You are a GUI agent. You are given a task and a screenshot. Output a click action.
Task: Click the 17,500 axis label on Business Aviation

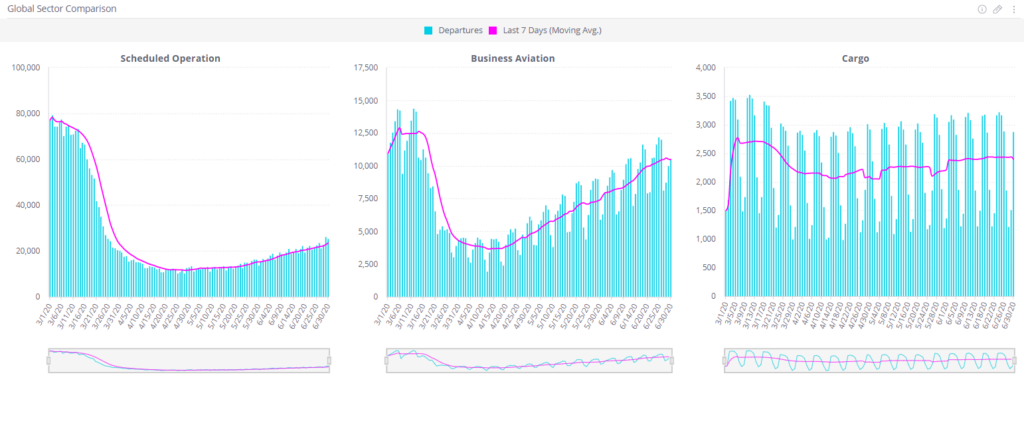pos(366,67)
